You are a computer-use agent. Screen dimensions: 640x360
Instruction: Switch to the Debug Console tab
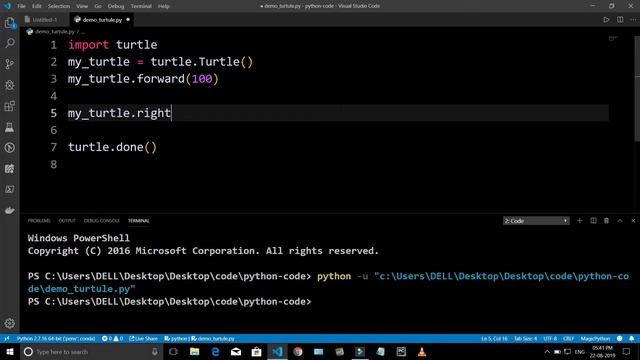[102, 221]
